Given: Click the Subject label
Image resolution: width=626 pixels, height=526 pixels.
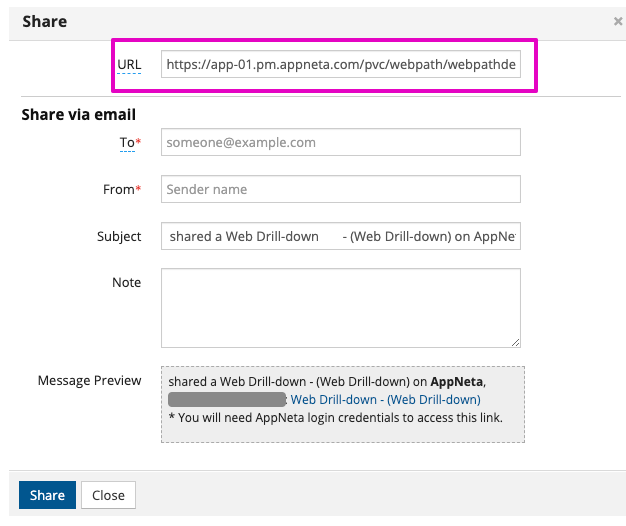Looking at the screenshot, I should point(119,236).
